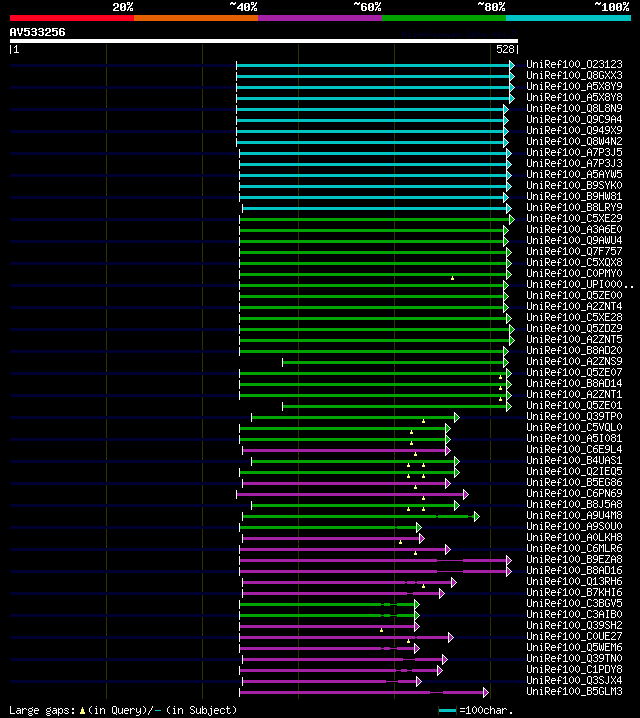Click the UniRef100_Q9AWU4 label
Image resolution: width=640 pixels, height=718 pixels.
tap(574, 240)
